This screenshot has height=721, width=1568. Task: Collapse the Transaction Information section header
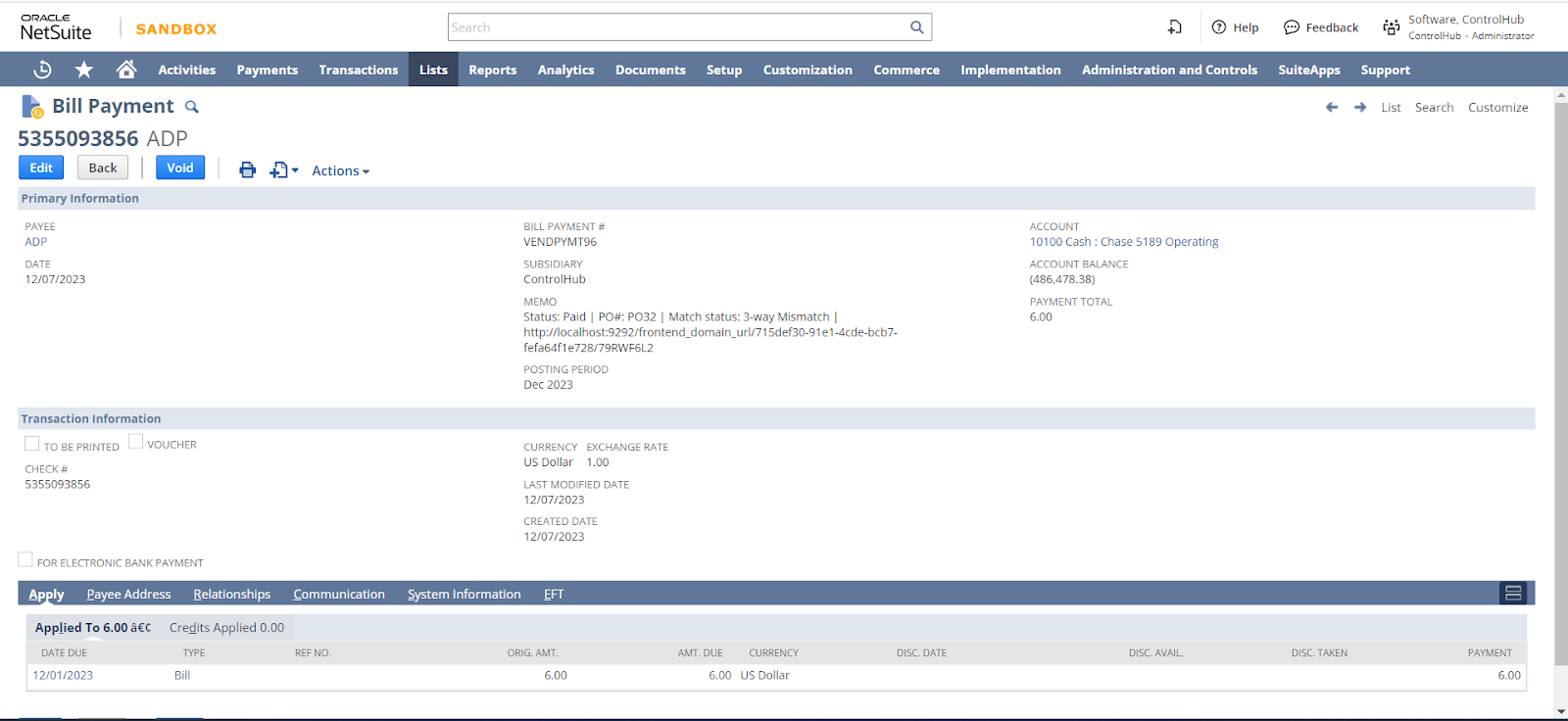pos(776,418)
